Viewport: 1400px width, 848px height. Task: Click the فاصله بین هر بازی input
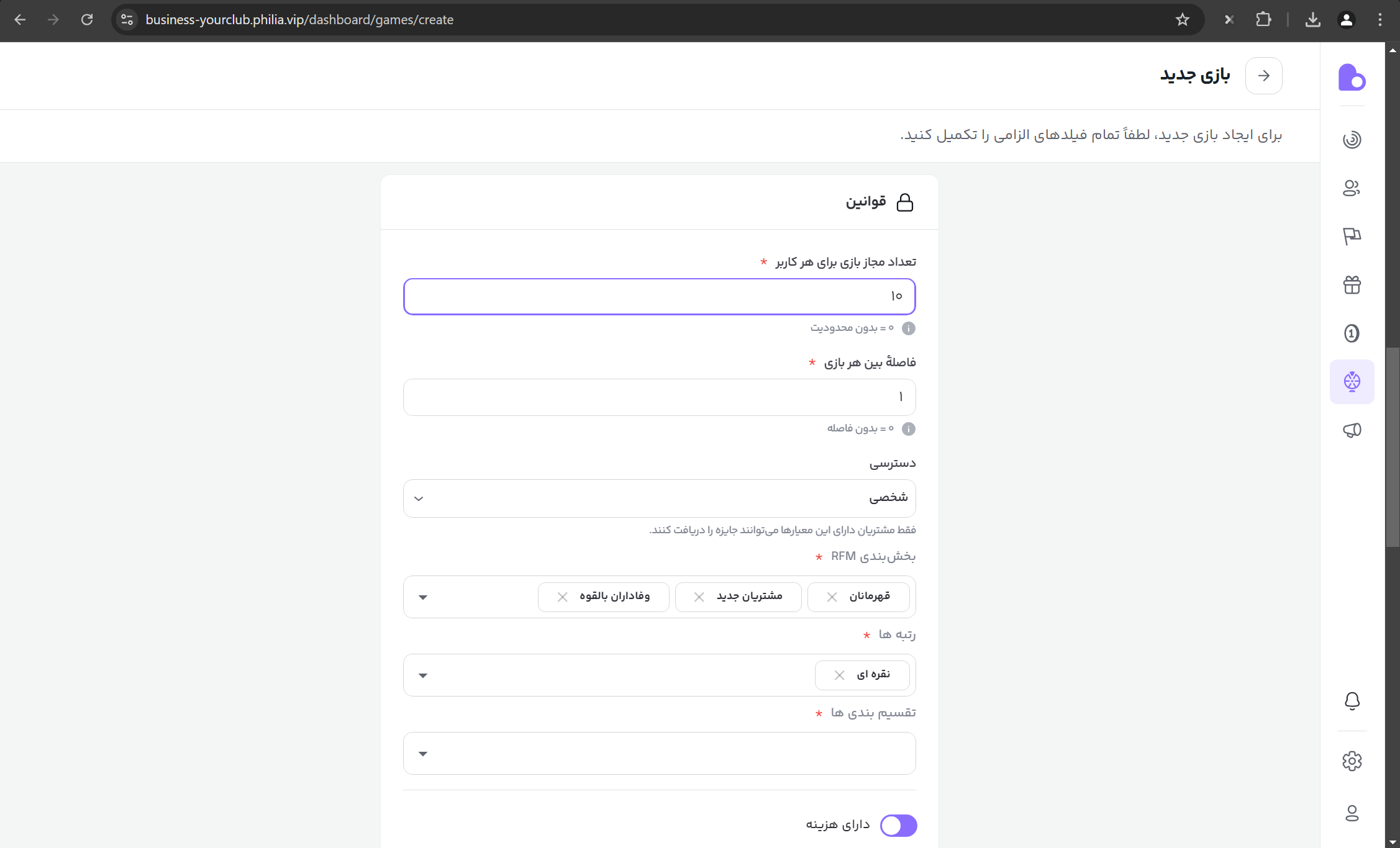tap(659, 397)
